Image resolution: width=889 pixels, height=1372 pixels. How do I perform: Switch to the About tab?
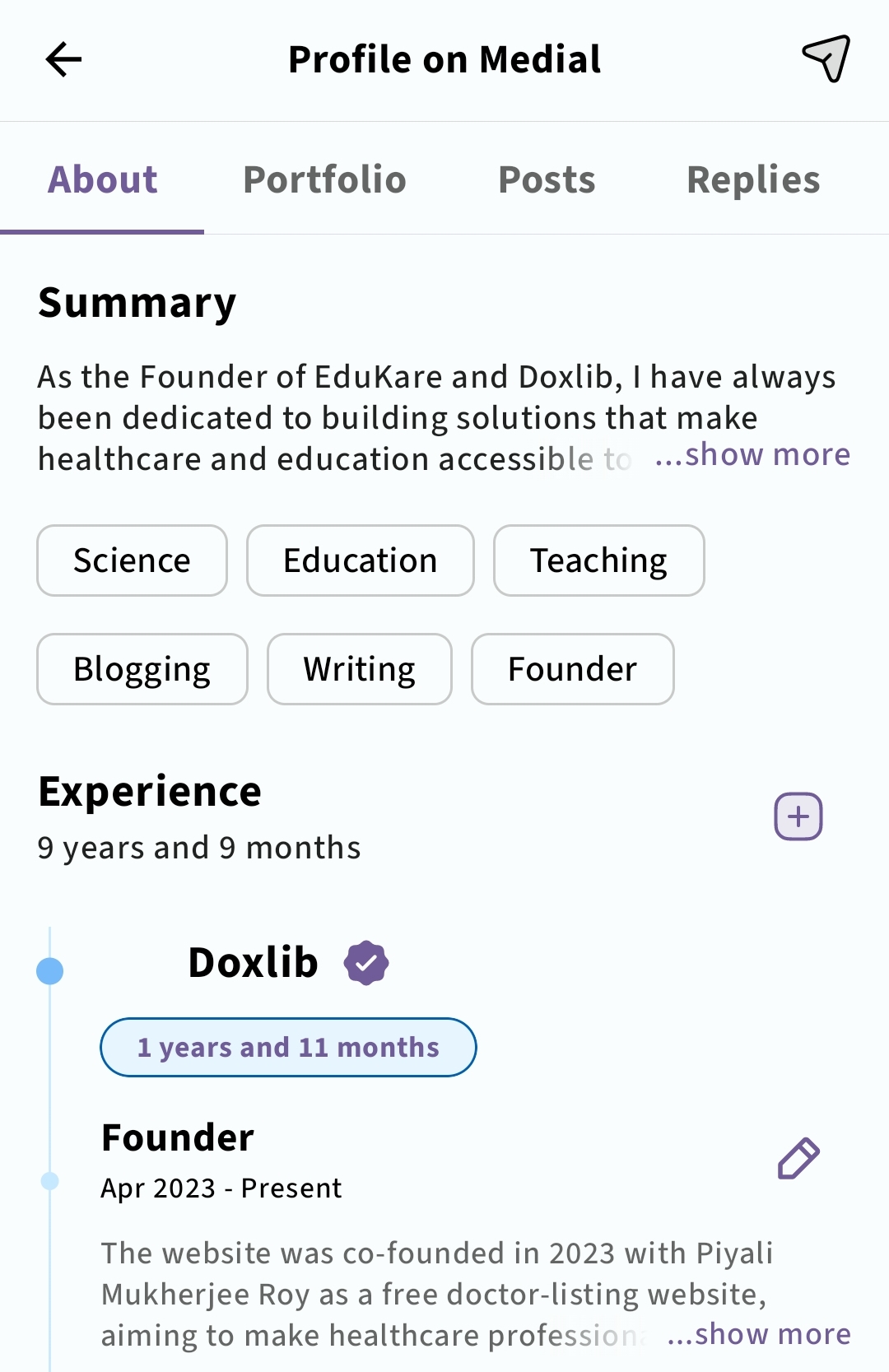103,179
